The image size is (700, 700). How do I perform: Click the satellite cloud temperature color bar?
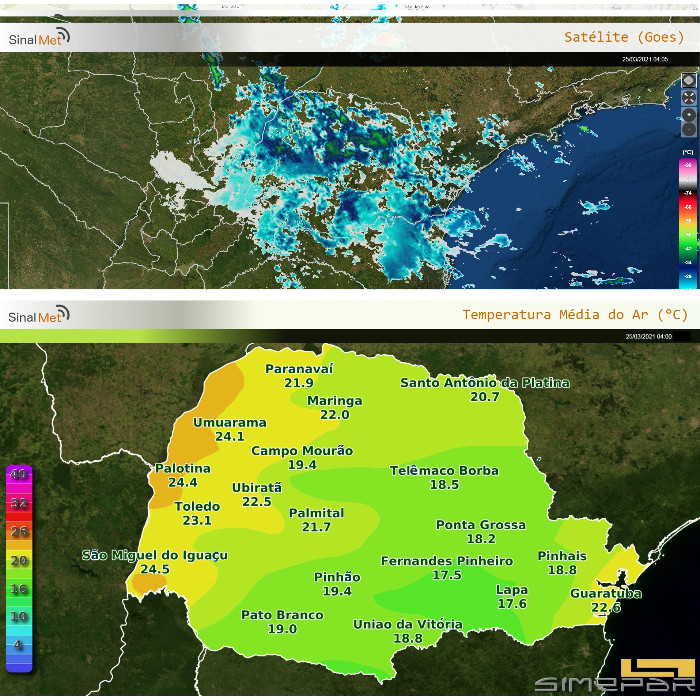click(x=687, y=218)
